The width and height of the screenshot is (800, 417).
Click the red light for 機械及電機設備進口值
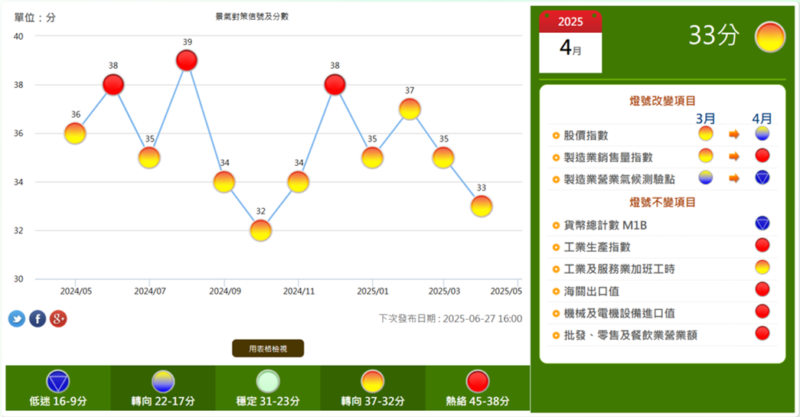click(762, 311)
